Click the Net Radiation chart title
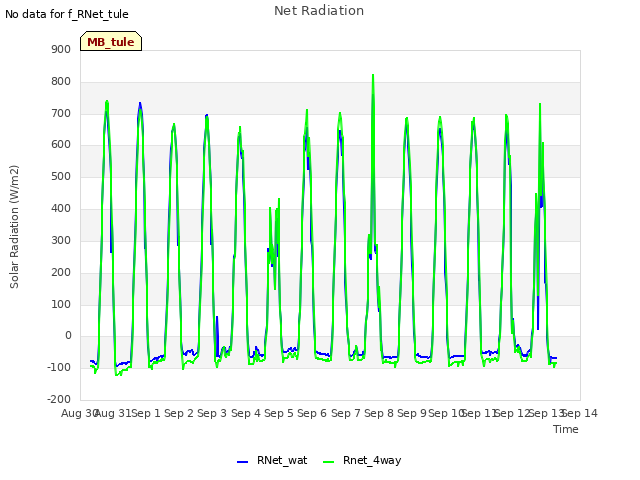The image size is (640, 480). (319, 11)
